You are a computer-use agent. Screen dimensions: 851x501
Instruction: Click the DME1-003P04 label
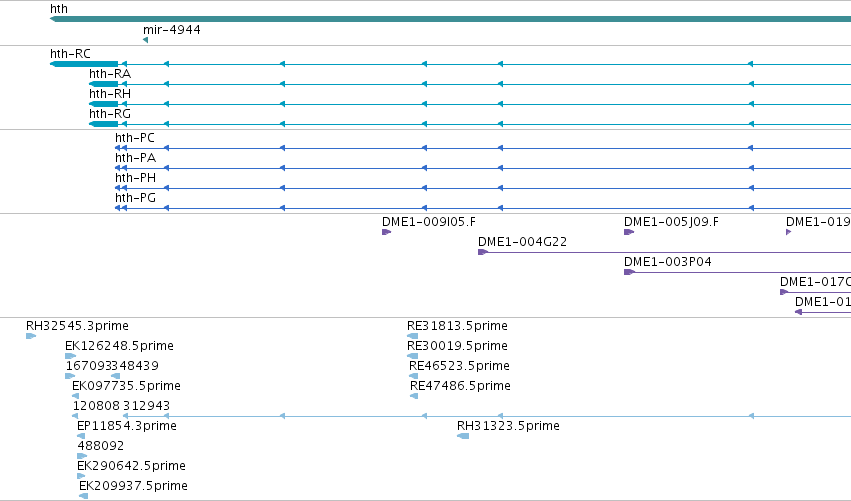click(x=668, y=262)
